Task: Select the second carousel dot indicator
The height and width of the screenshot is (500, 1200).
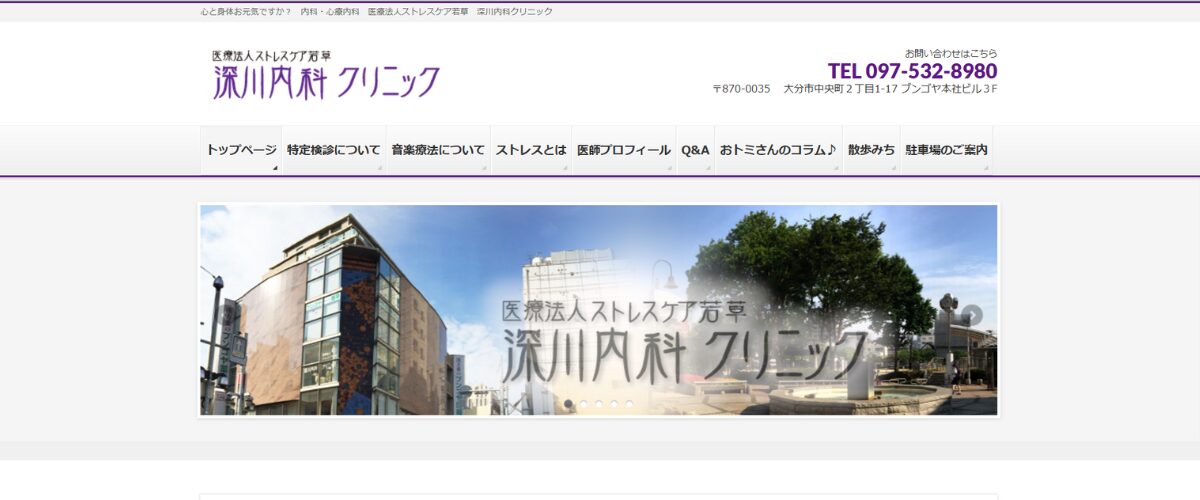Action: (584, 404)
